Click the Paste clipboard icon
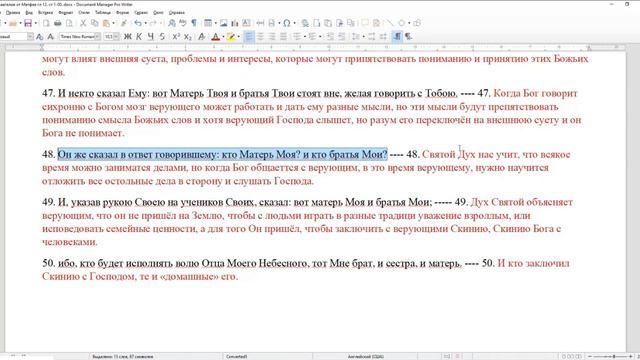 coord(106,23)
